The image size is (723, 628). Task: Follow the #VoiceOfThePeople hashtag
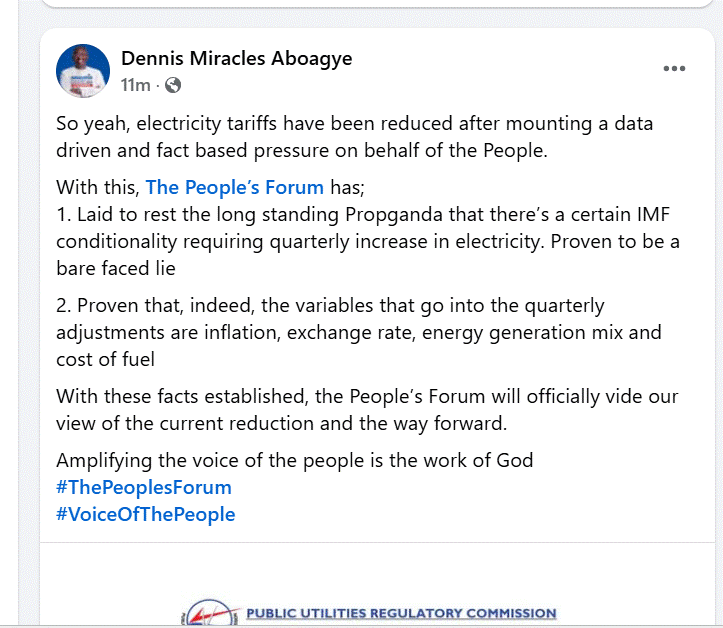(146, 515)
